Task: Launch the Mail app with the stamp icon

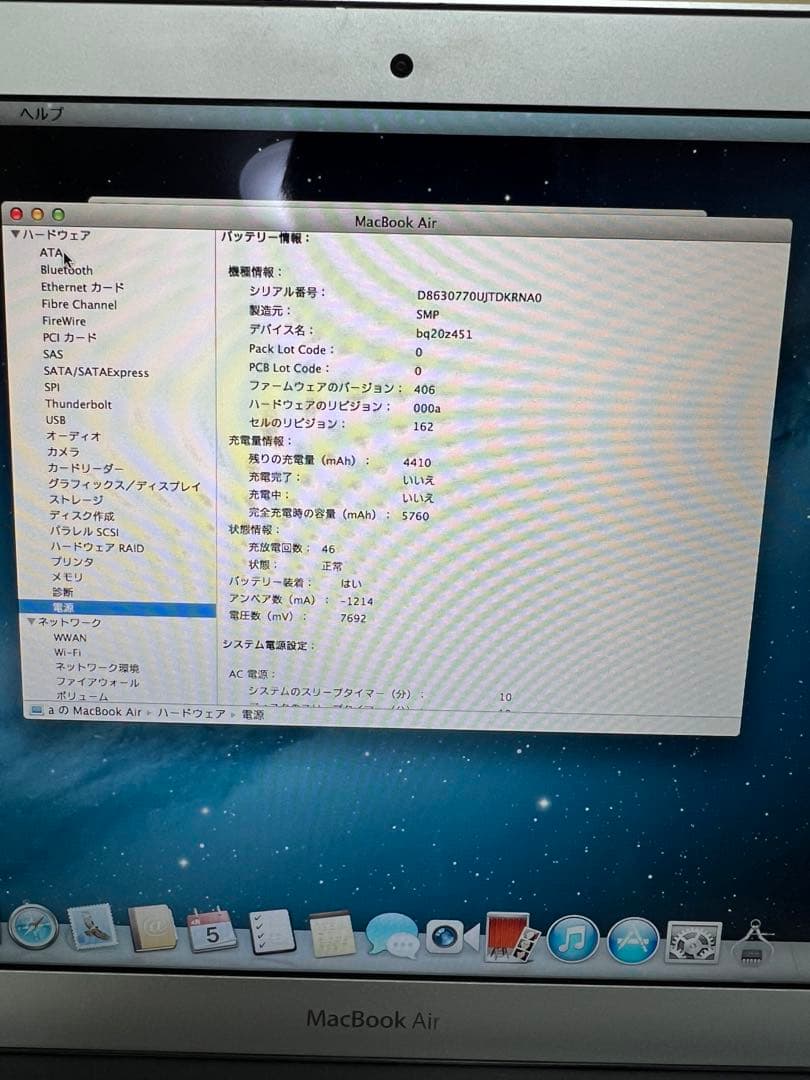Action: click(x=91, y=927)
